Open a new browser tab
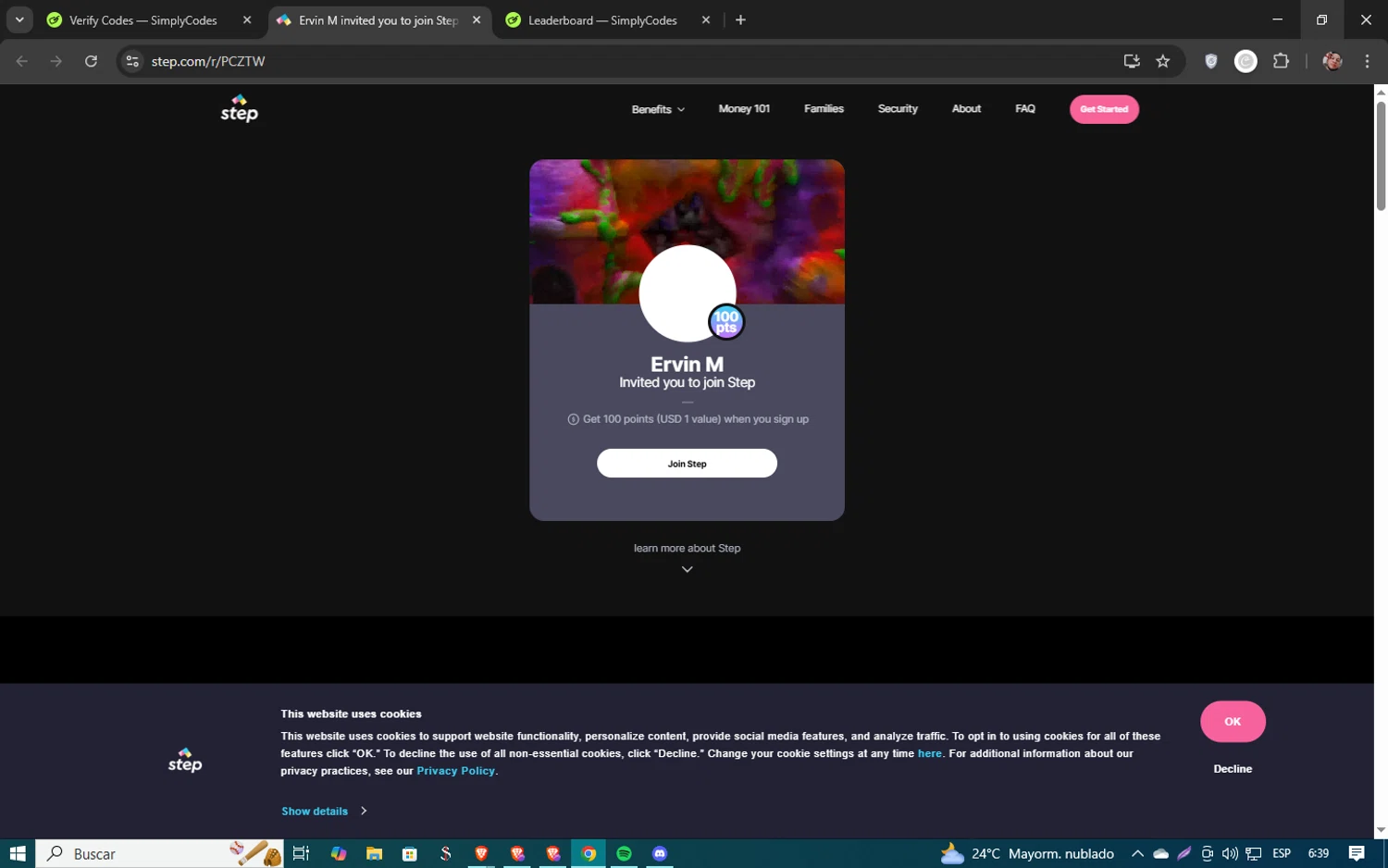 tap(740, 20)
